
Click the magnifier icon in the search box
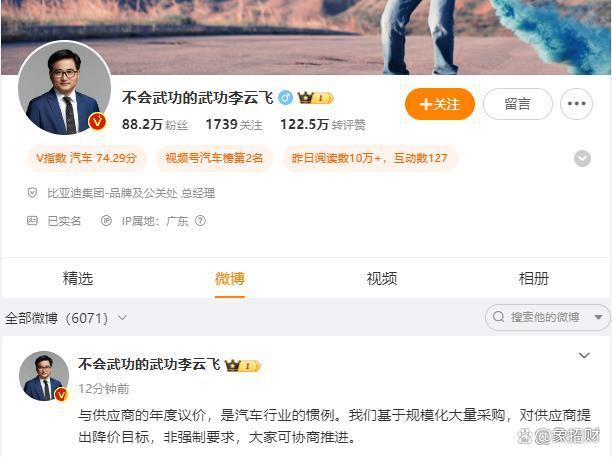click(498, 317)
